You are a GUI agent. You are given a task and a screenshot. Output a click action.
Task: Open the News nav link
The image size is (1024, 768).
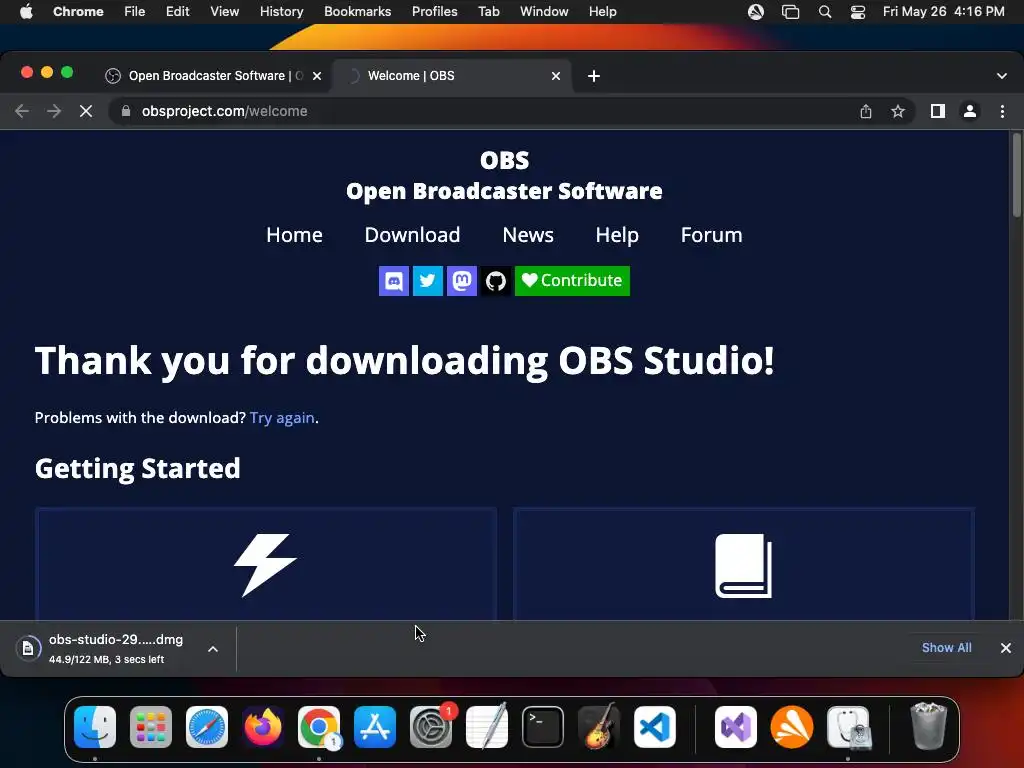tap(528, 234)
